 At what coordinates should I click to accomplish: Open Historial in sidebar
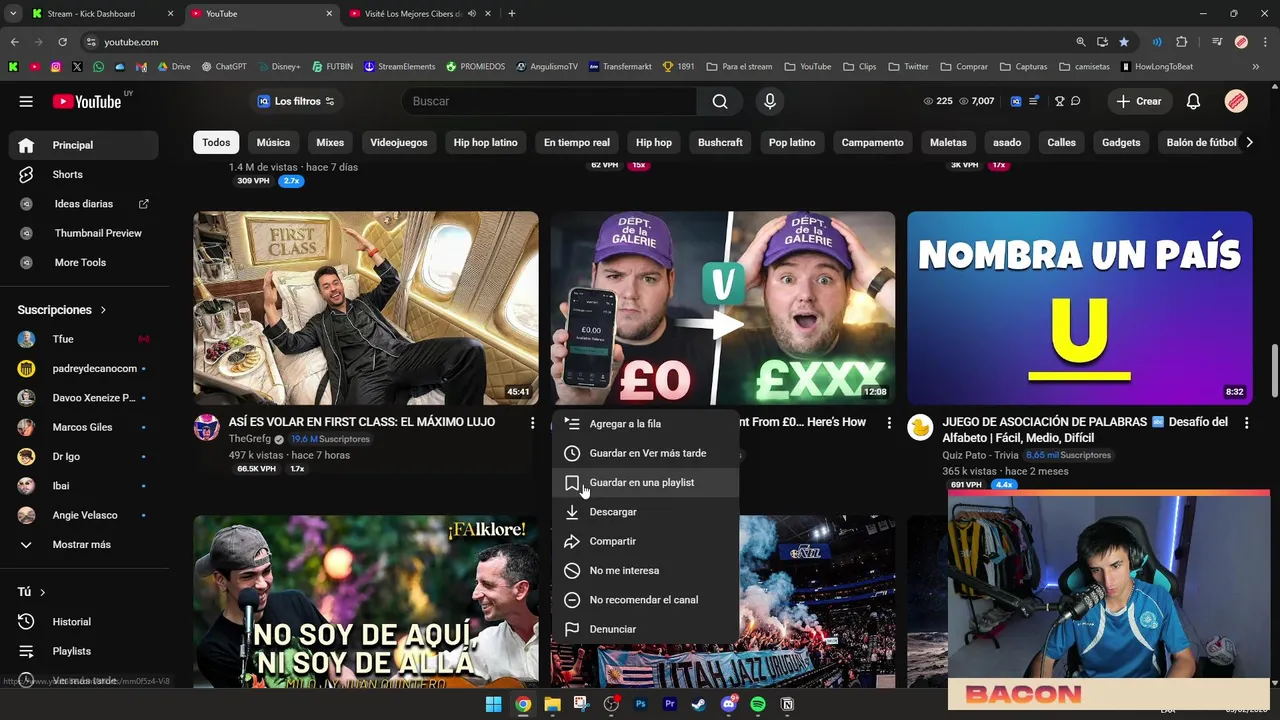[84, 622]
